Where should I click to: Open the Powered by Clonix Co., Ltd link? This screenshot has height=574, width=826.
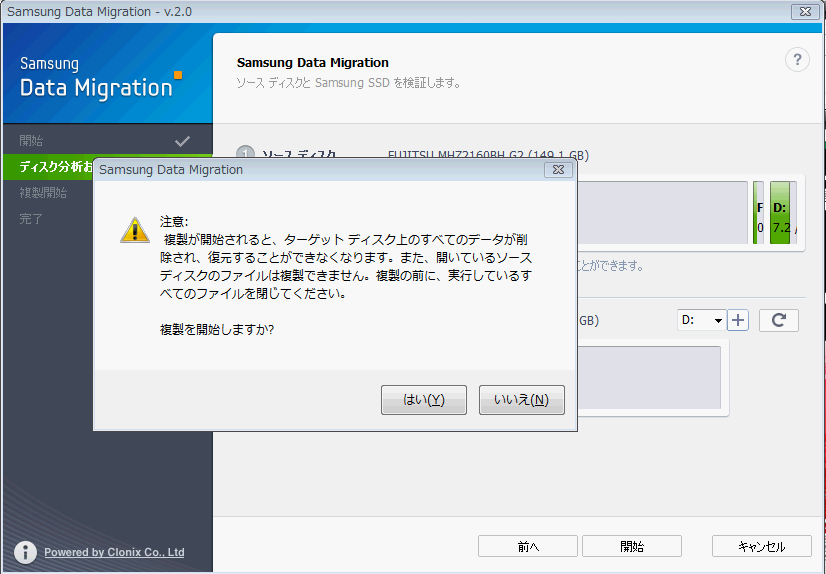click(114, 552)
